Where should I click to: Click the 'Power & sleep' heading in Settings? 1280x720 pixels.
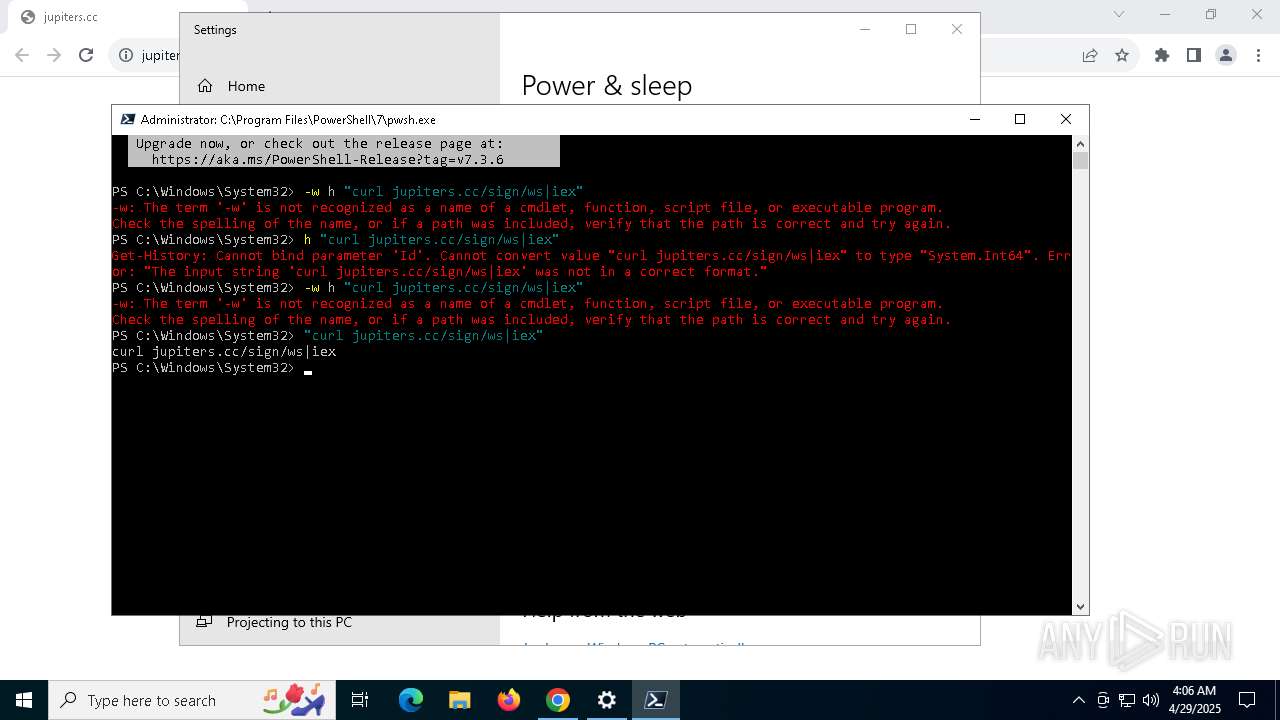coord(607,86)
